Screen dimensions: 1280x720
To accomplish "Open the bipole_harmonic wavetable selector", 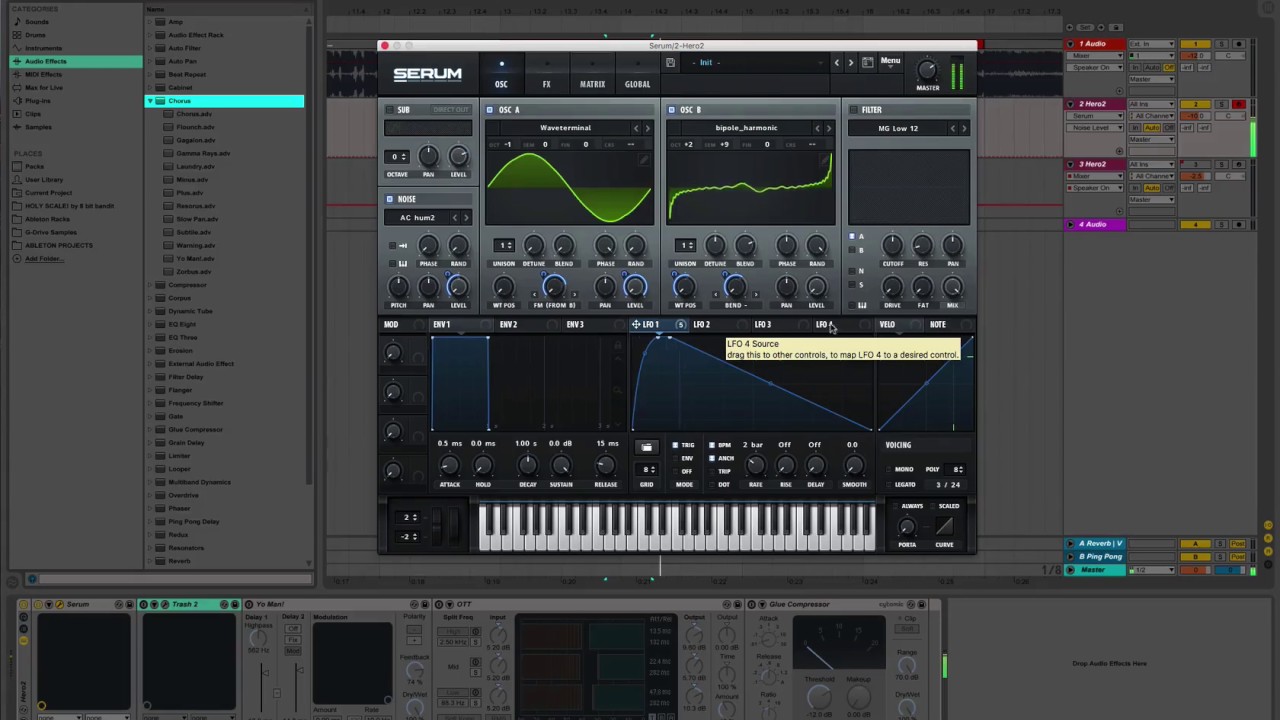I will (x=746, y=128).
